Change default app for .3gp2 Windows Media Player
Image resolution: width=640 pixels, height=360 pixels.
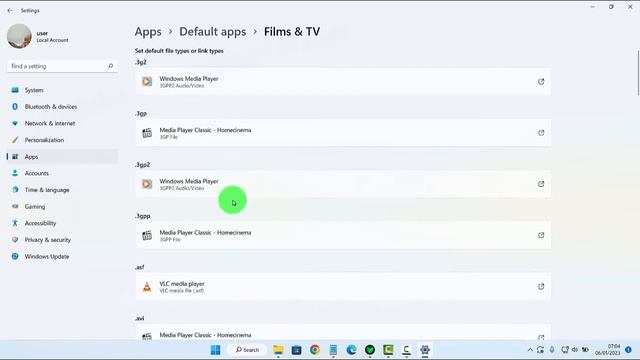coord(343,184)
